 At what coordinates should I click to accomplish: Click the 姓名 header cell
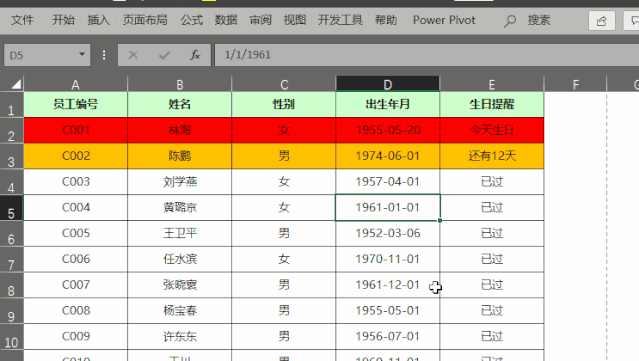point(180,104)
